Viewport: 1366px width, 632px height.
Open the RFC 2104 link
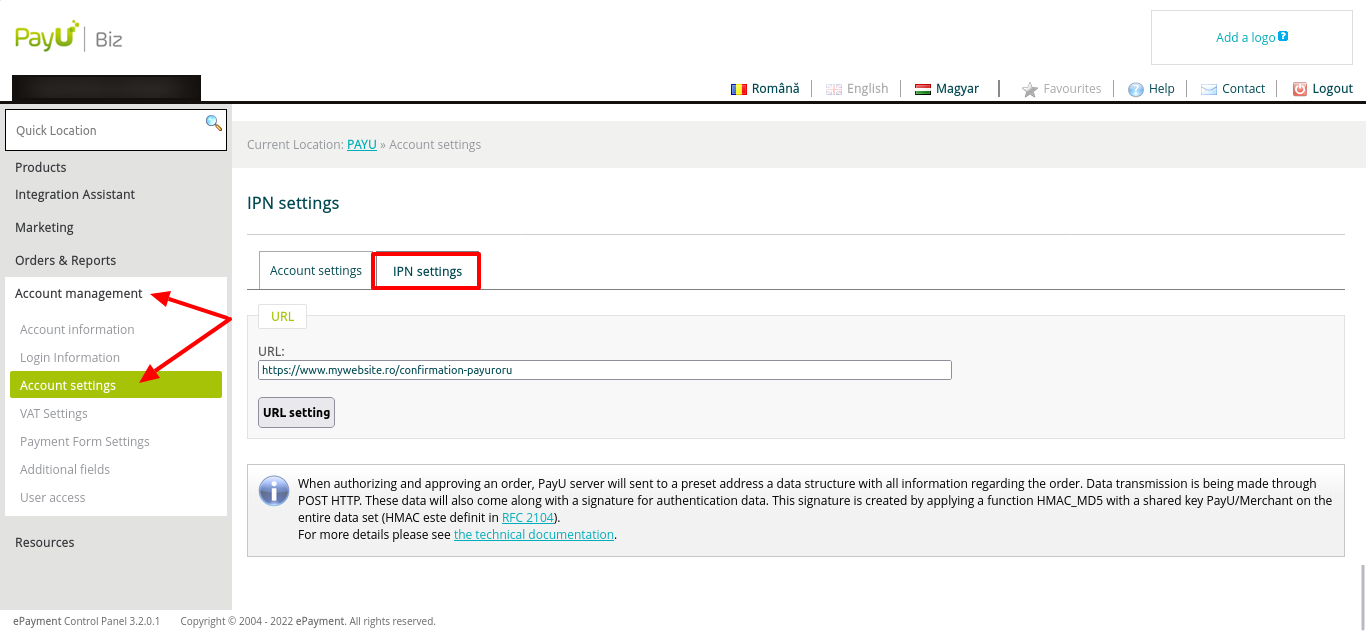coord(527,518)
